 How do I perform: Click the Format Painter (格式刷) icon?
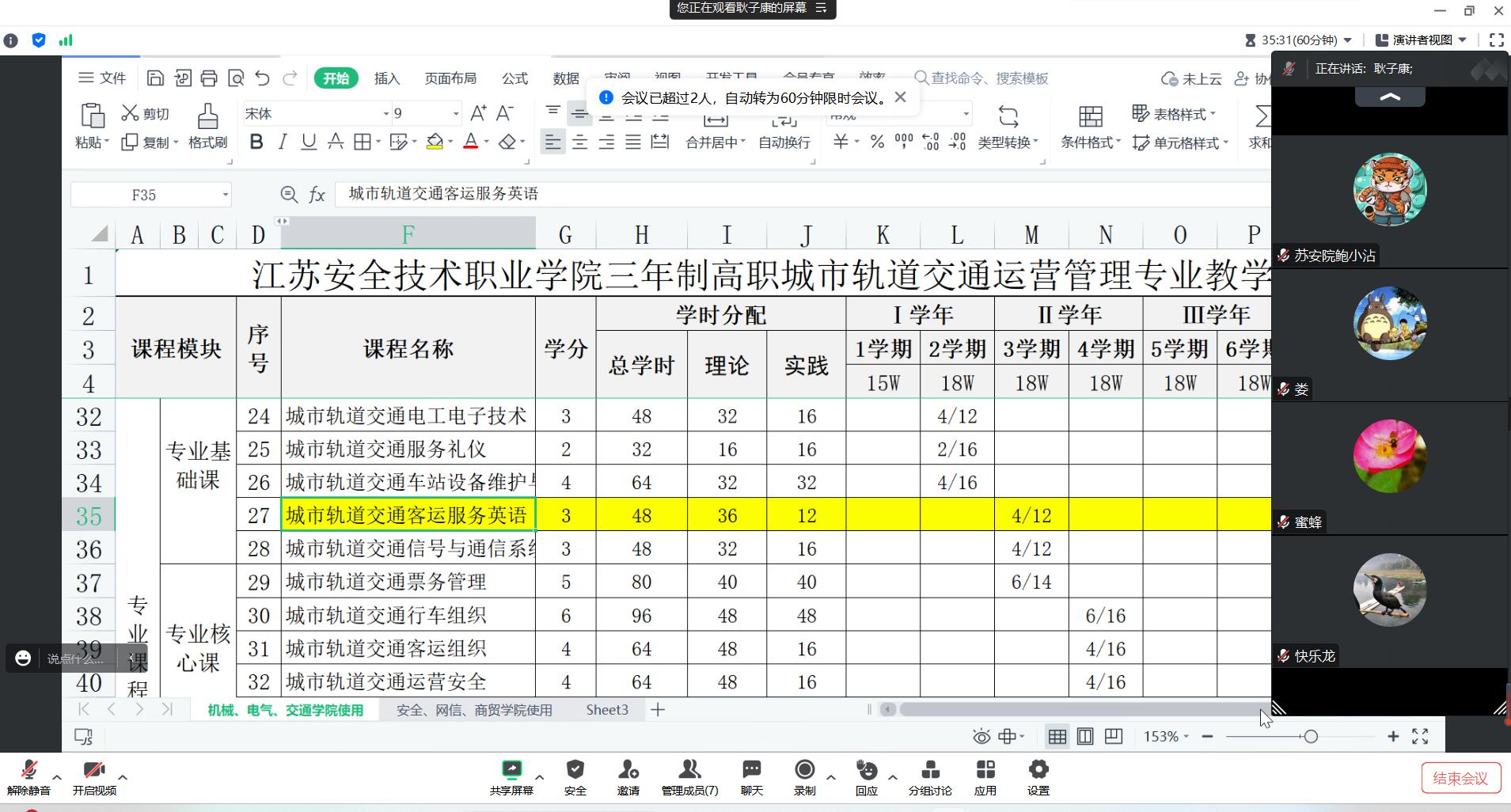(x=207, y=125)
